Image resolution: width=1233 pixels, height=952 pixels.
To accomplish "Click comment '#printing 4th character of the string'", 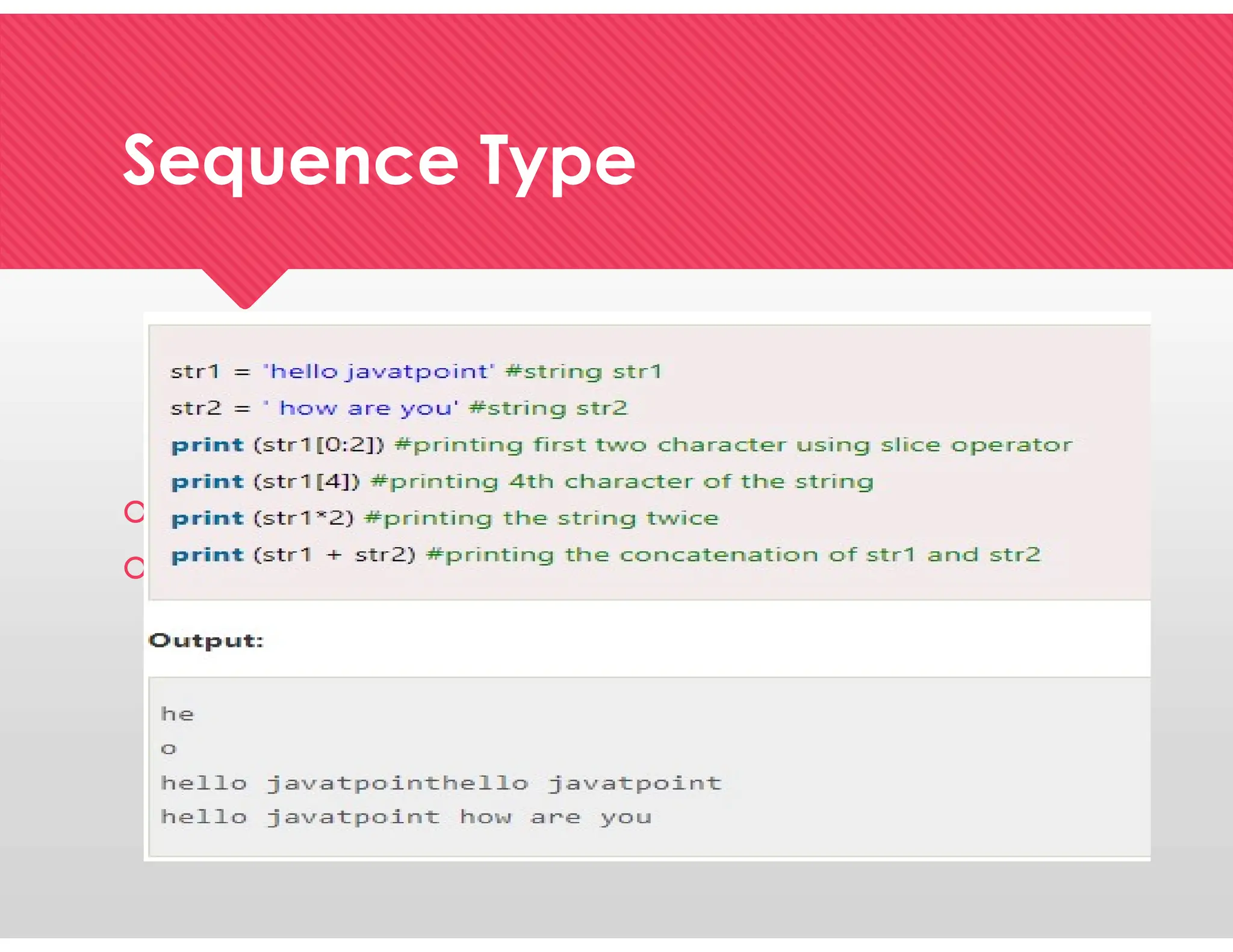I will [x=623, y=482].
